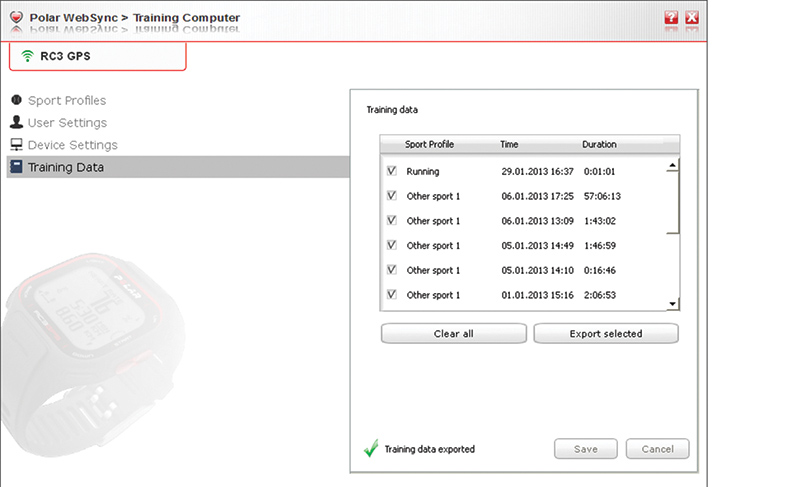This screenshot has height=487, width=800.
Task: Select Training Data menu item
Action: [x=178, y=167]
